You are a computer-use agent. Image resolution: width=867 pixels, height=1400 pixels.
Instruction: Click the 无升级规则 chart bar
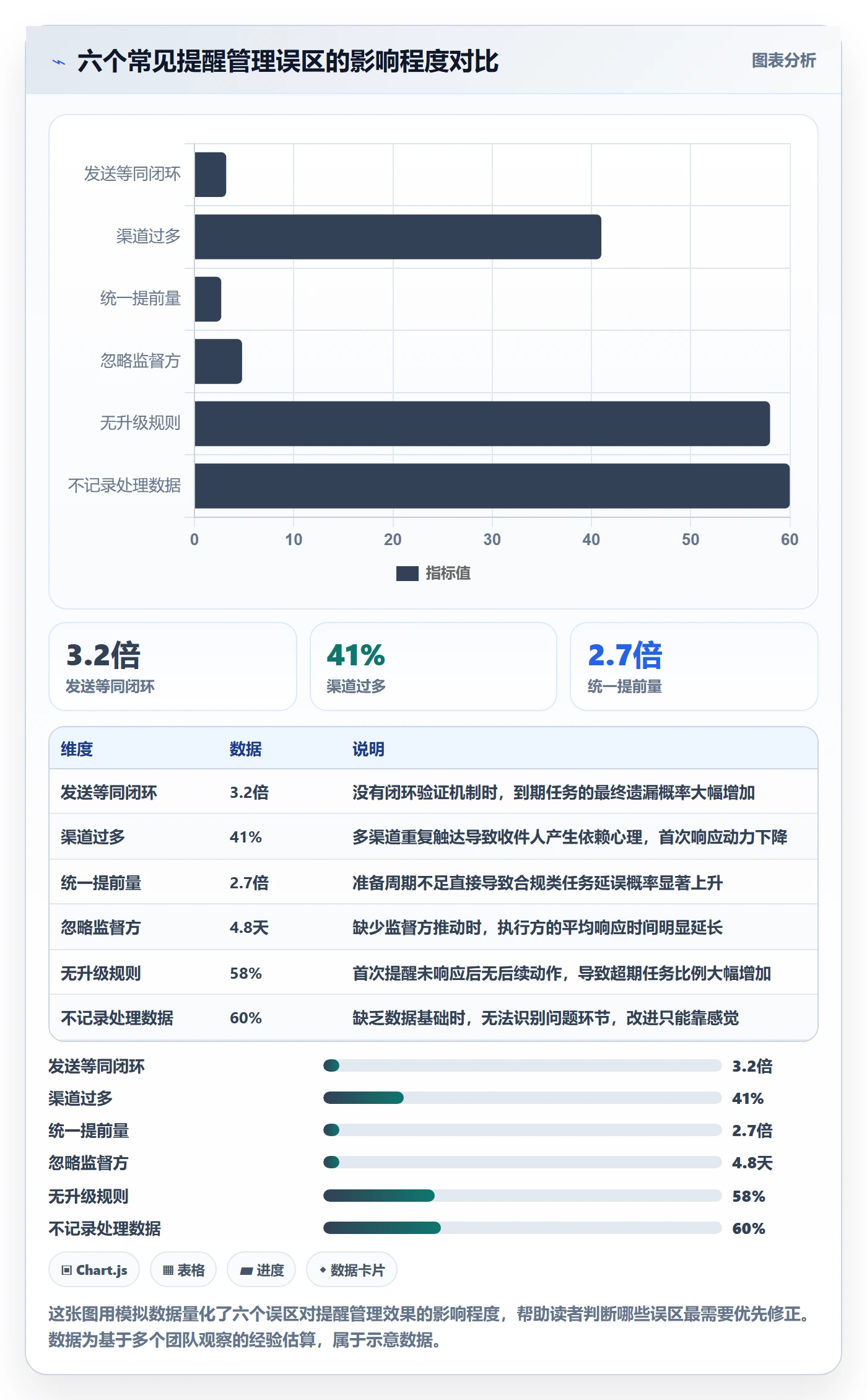tap(482, 424)
